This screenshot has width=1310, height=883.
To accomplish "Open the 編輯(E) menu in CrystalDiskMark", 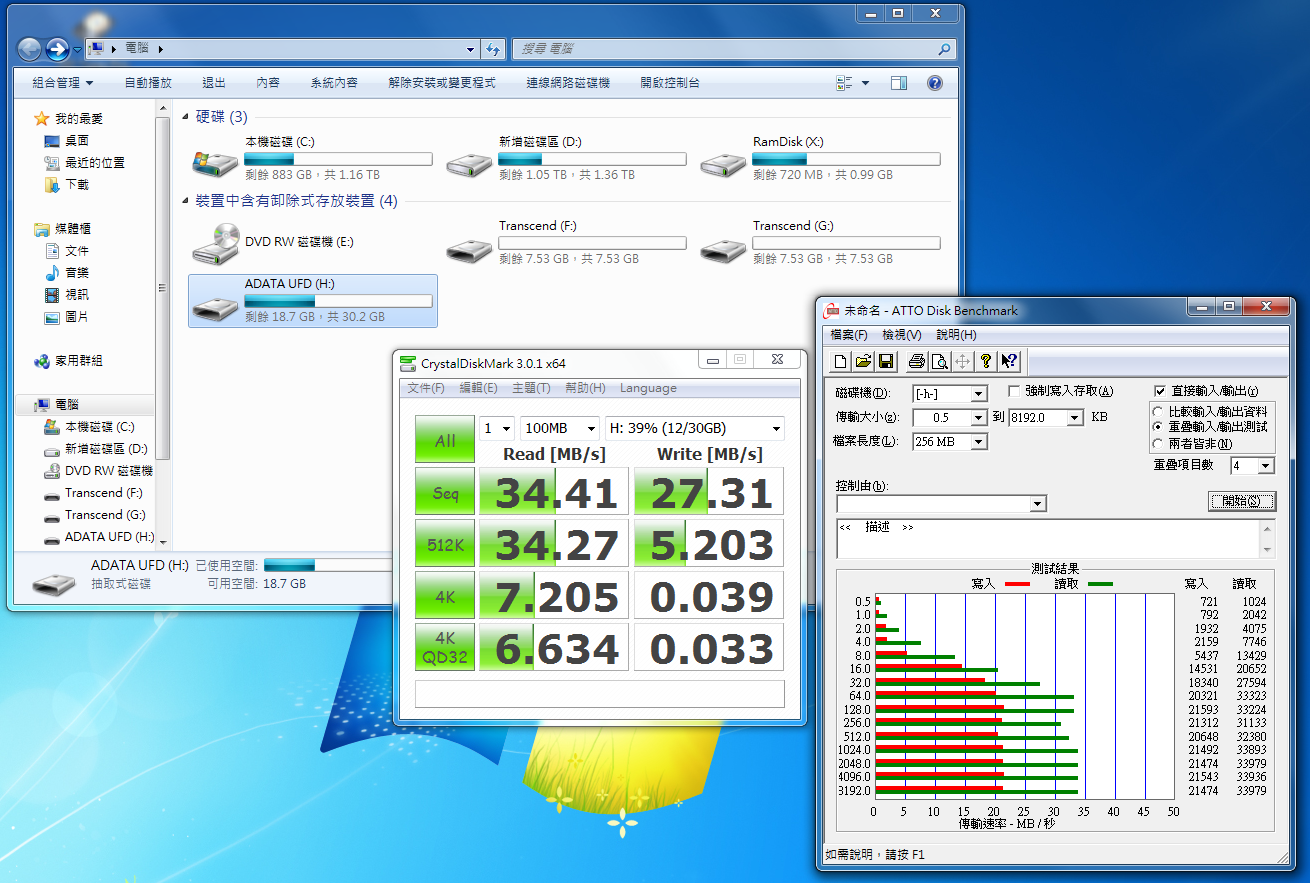I will coord(478,388).
